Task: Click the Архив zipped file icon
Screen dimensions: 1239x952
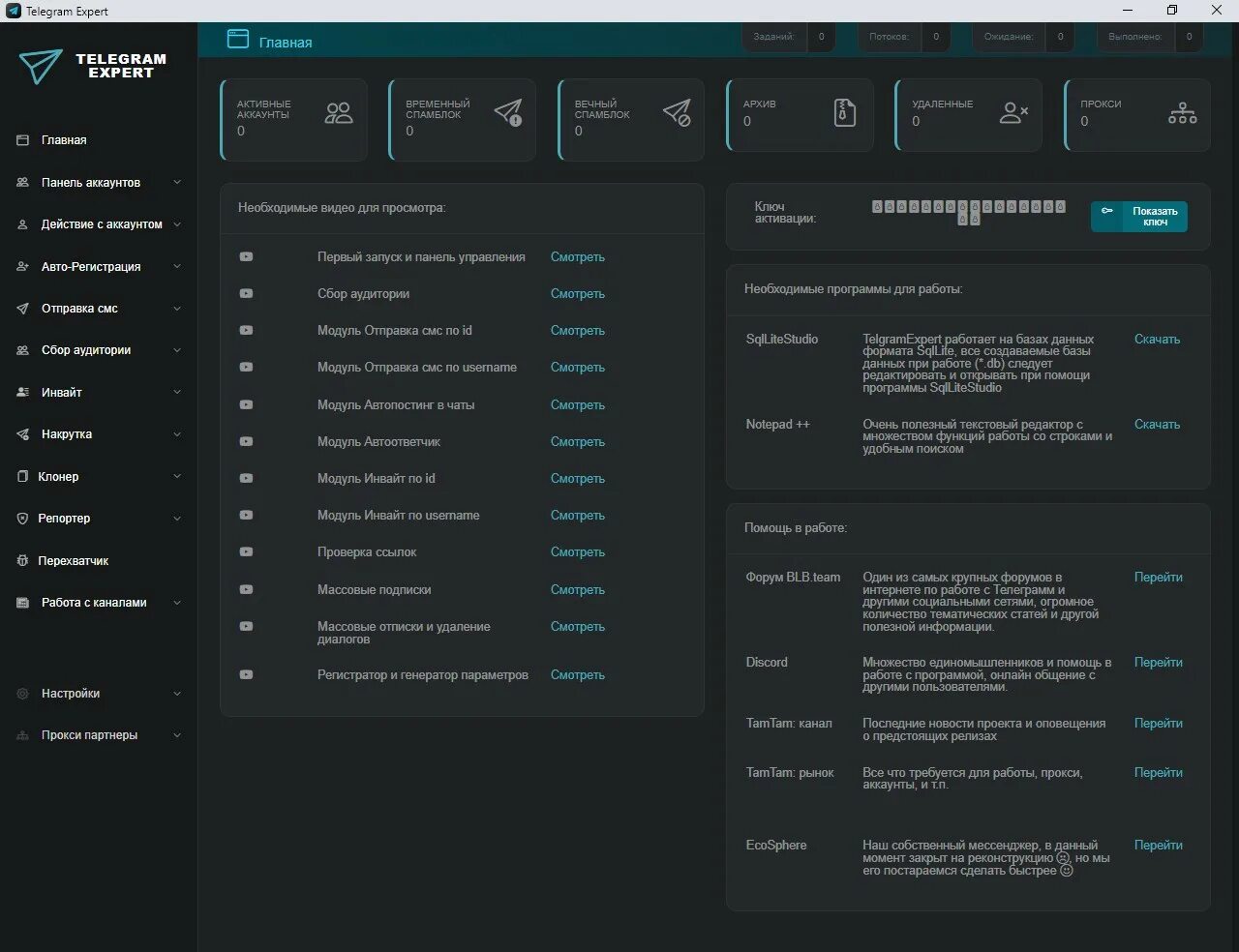Action: (845, 113)
